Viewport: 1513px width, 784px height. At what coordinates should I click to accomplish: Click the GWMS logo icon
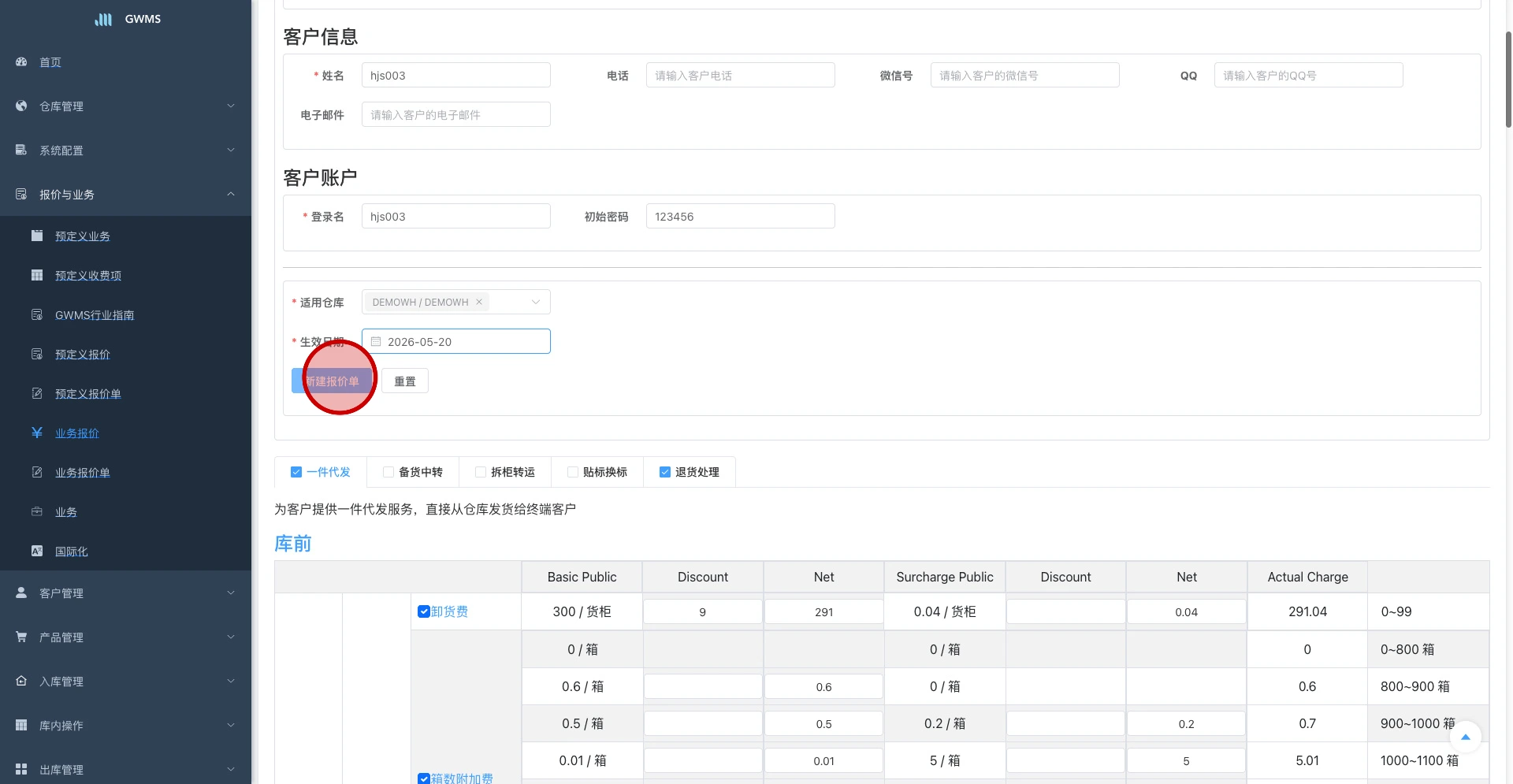[103, 19]
